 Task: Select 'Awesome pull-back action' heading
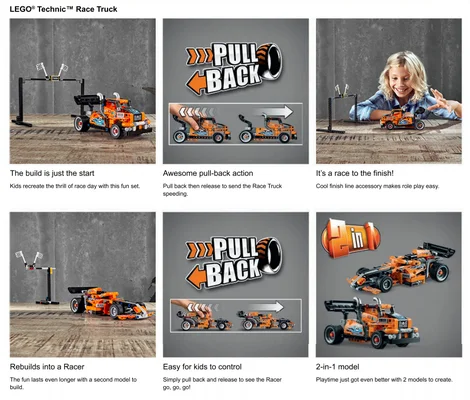(208, 173)
